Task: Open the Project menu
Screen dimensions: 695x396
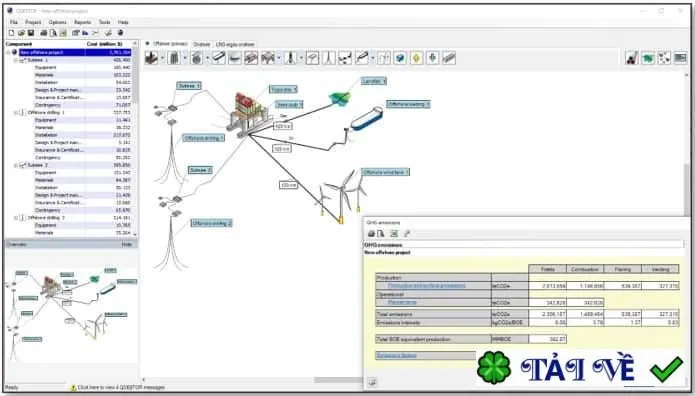Action: (x=33, y=22)
